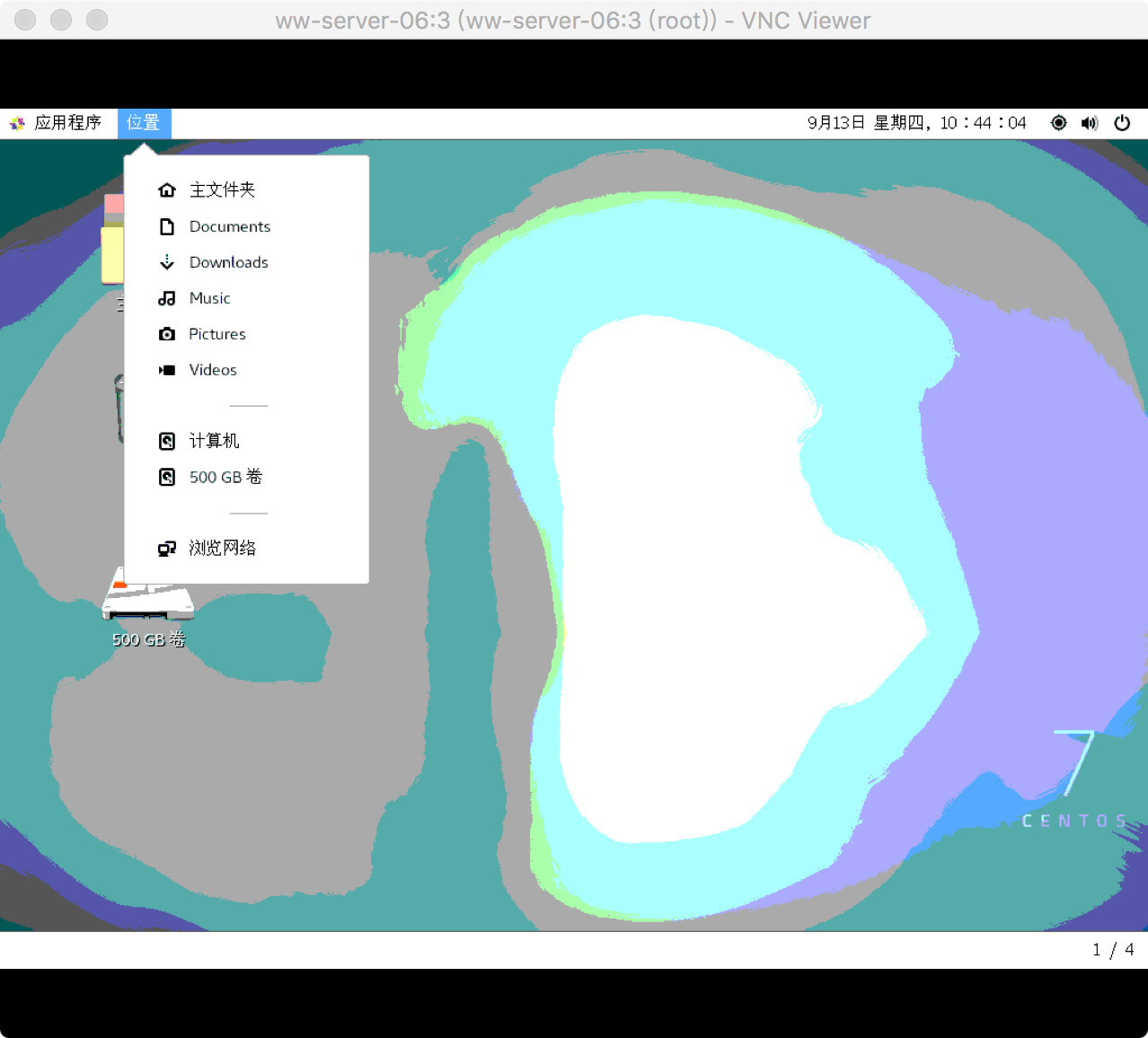Open 计算机 (Computer) from Places menu
Image resolution: width=1148 pixels, height=1038 pixels.
(x=246, y=441)
